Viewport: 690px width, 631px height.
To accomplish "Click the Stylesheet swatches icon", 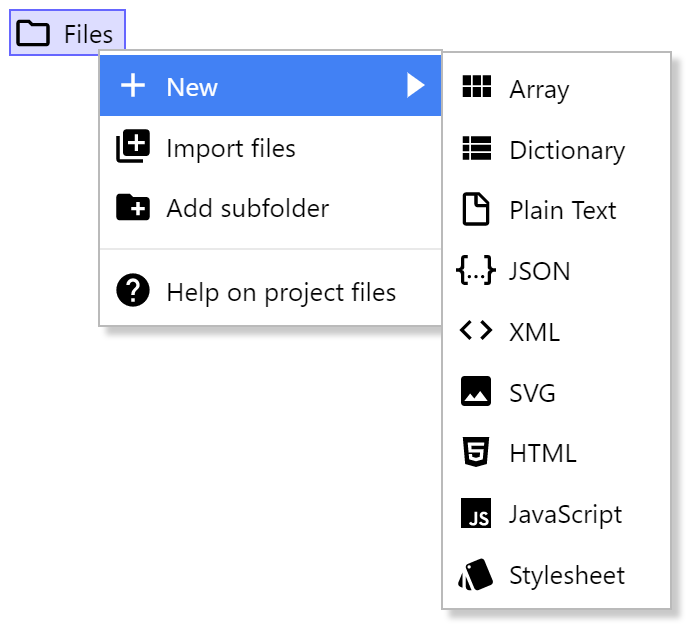I will 476,575.
